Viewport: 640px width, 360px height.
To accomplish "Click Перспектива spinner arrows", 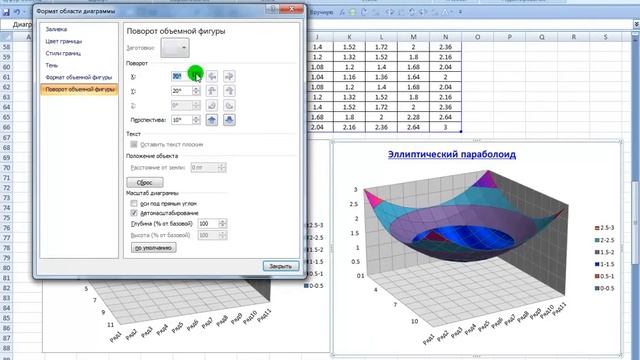I will pyautogui.click(x=196, y=120).
